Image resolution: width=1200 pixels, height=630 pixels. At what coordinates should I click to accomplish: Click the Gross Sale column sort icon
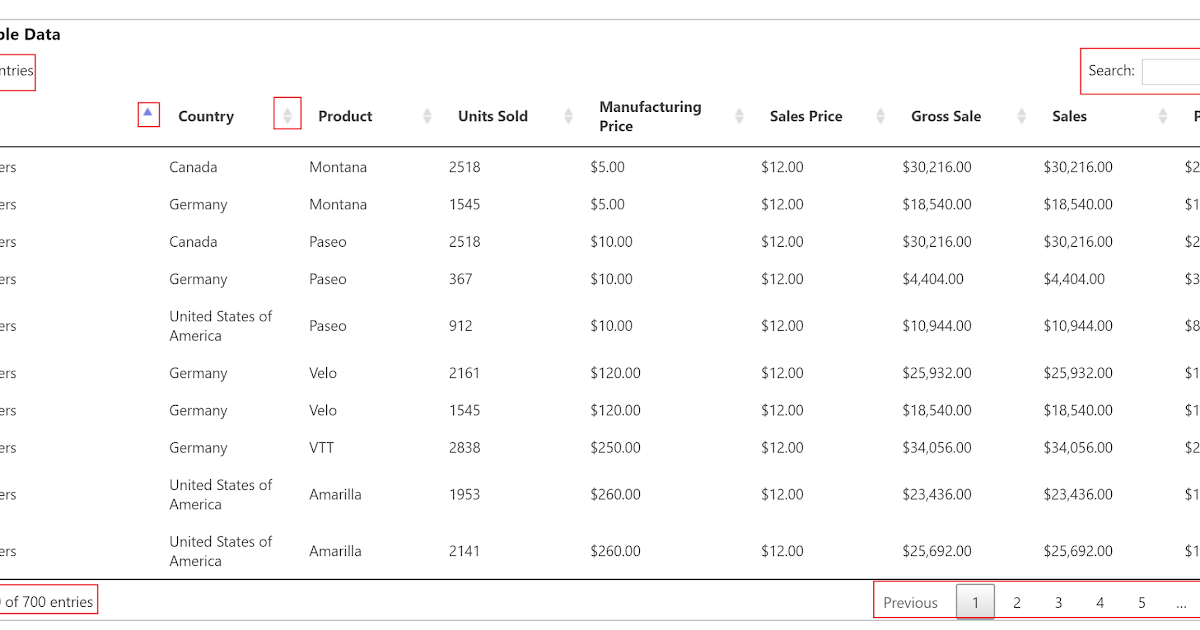click(x=1021, y=116)
